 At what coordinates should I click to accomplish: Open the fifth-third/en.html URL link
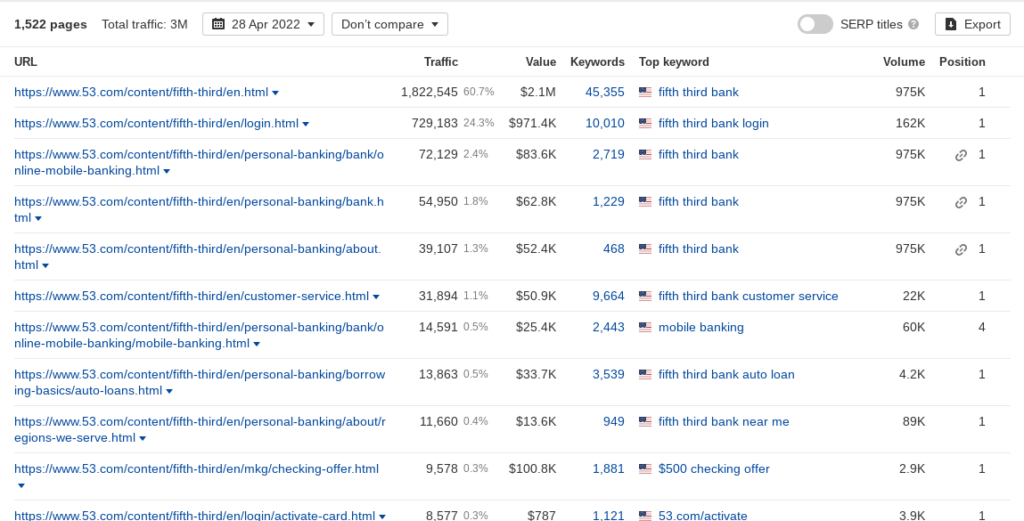(x=141, y=92)
